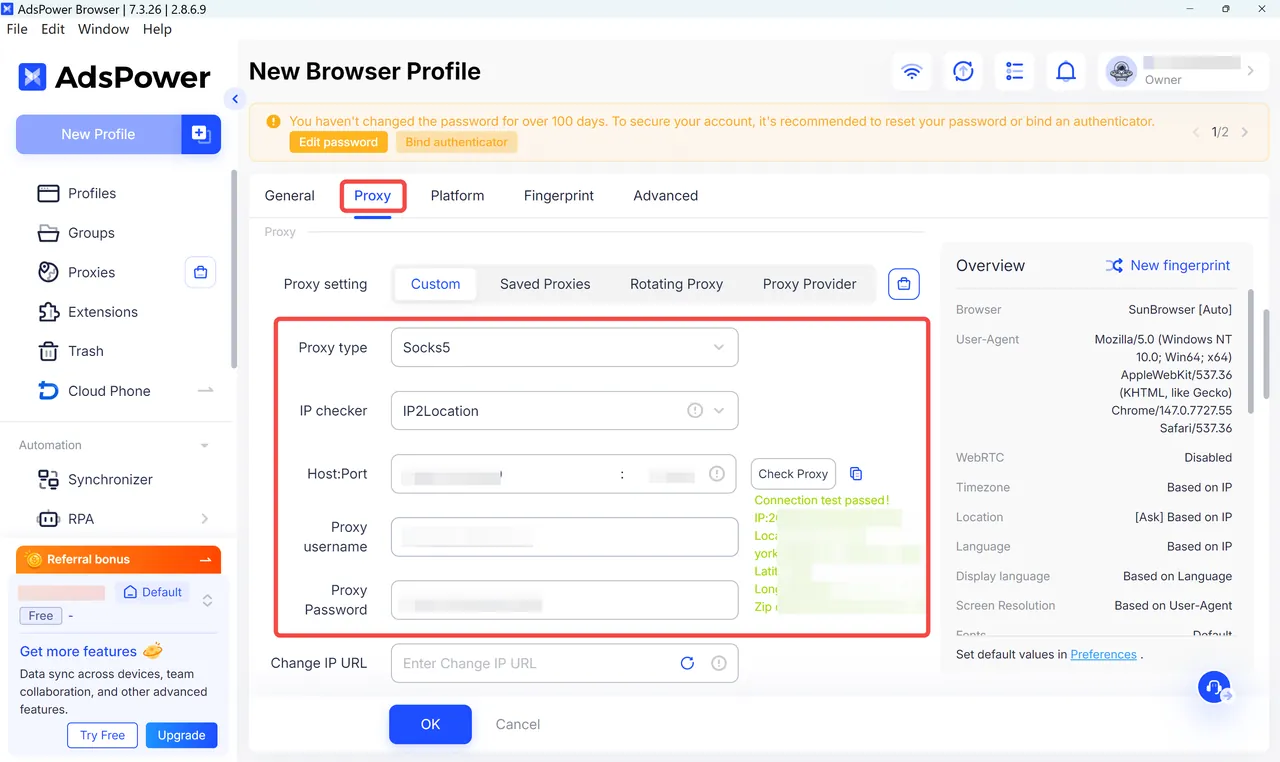Click the Wi-Fi network status icon
Viewport: 1280px width, 762px height.
tap(911, 71)
